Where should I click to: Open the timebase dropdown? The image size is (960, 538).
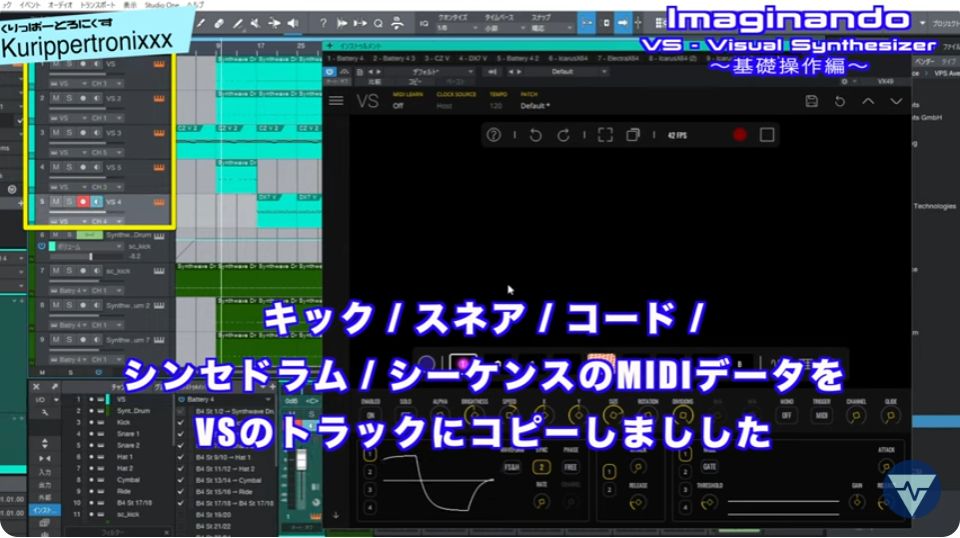(505, 28)
